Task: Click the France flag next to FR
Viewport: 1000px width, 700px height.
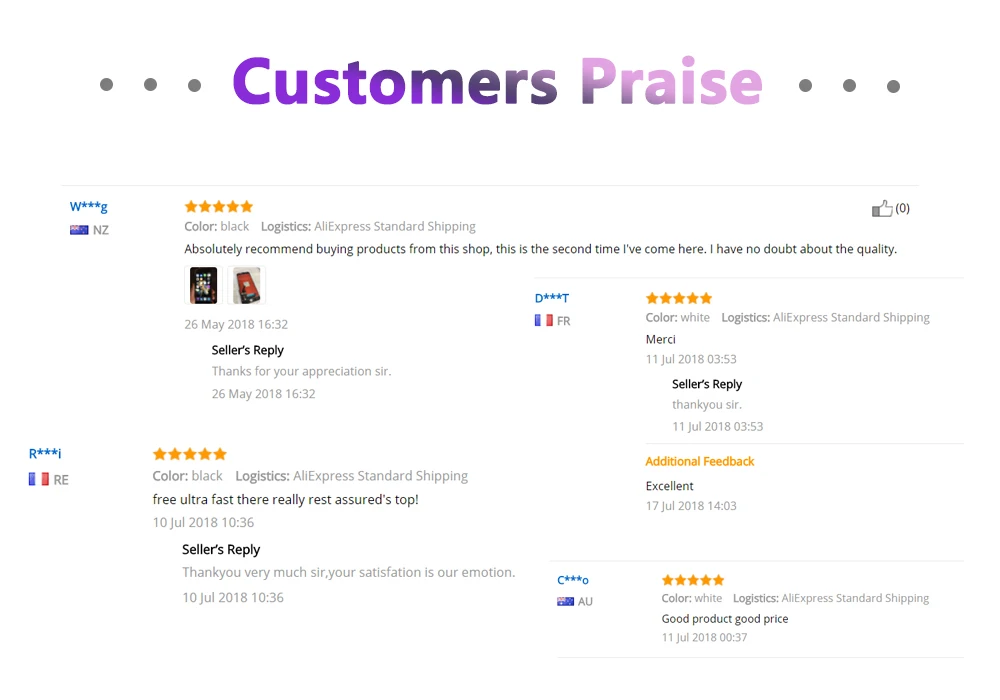Action: pos(543,321)
